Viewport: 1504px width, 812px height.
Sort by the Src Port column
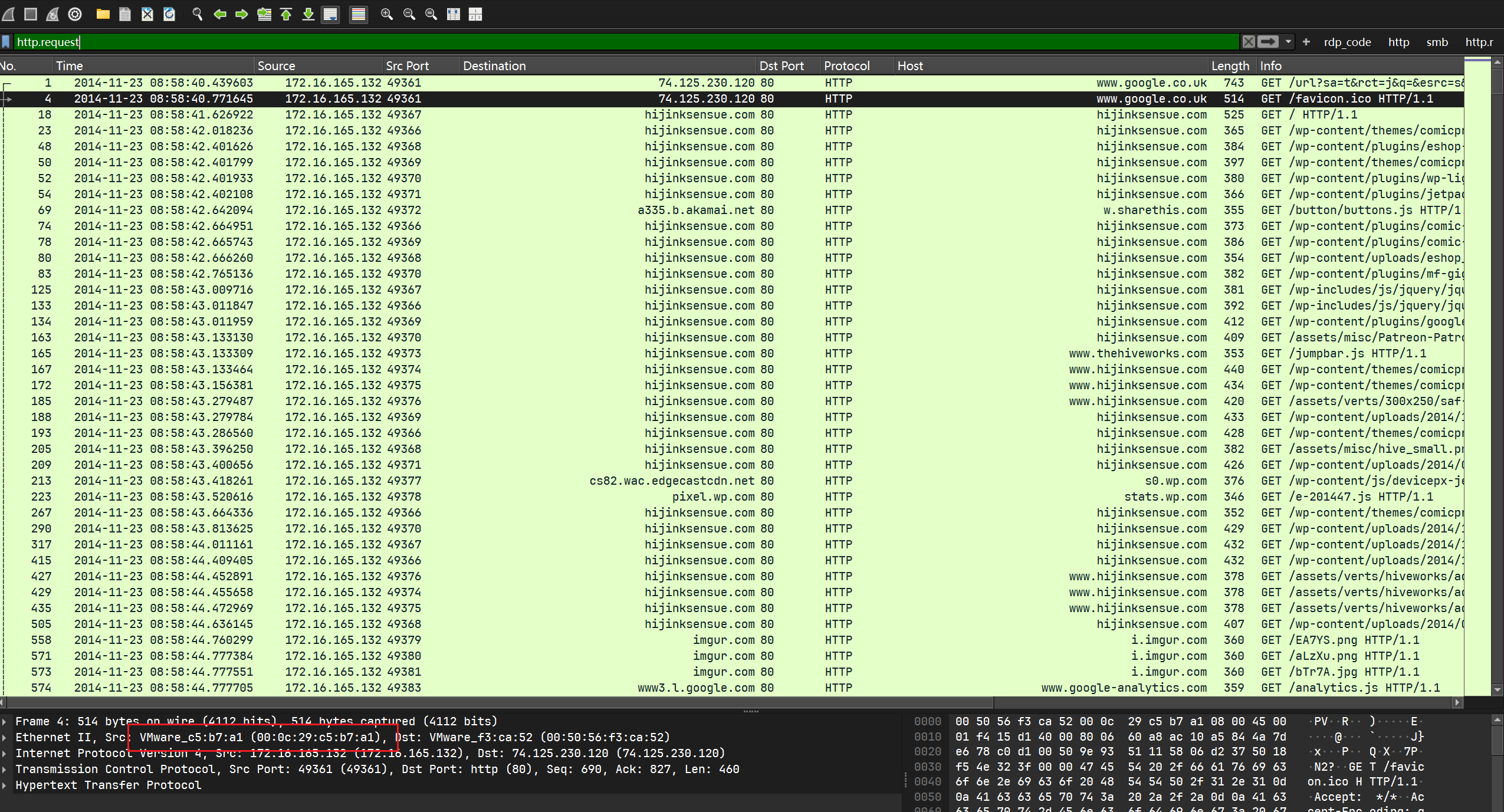[x=421, y=66]
